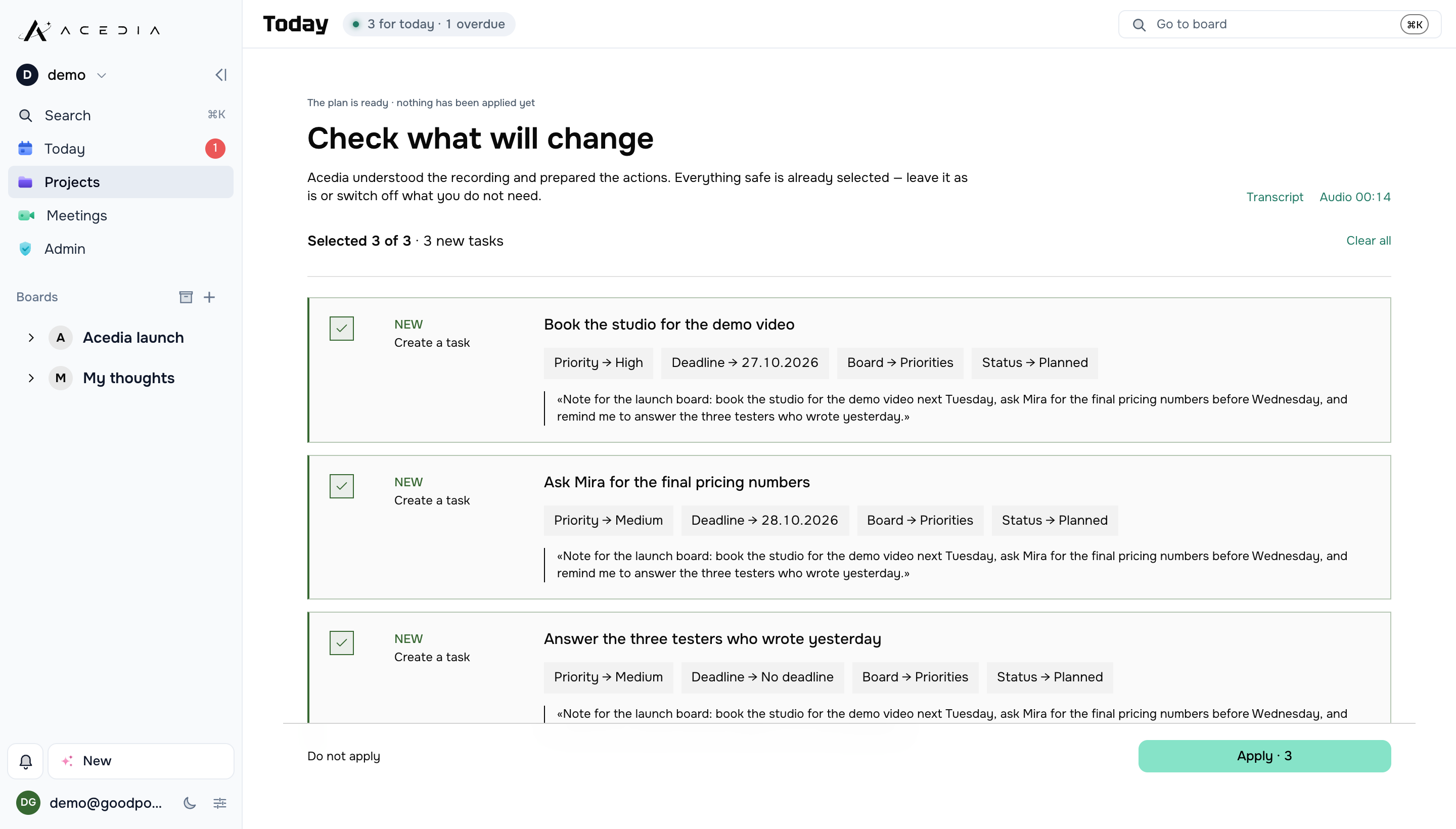Image resolution: width=1456 pixels, height=829 pixels.
Task: Click Deadline 27.10.2026 chip
Action: coord(745,363)
